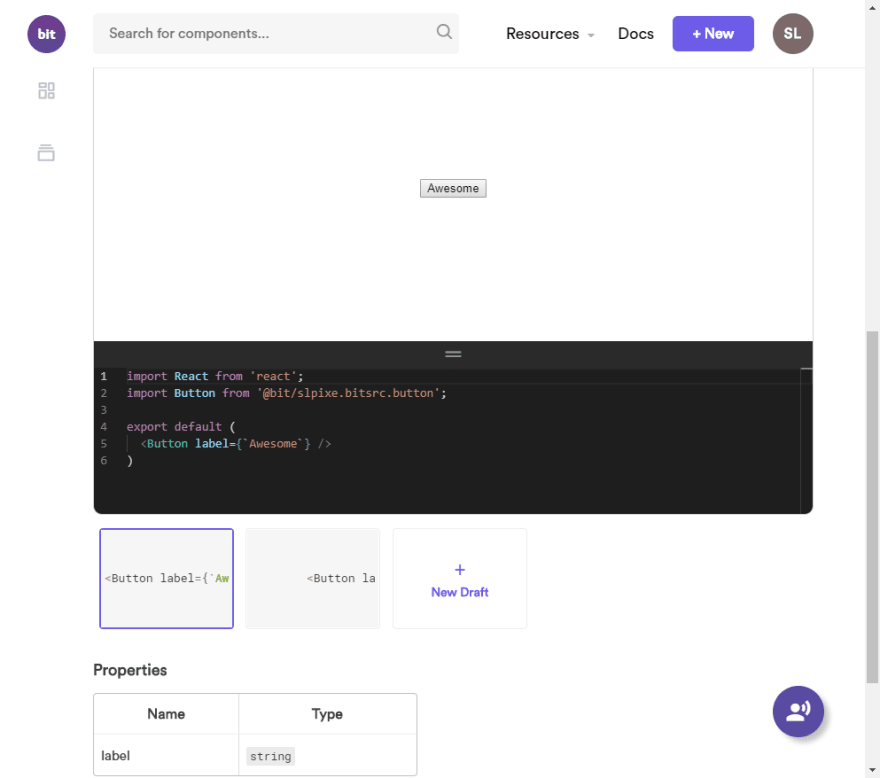Open the components grid sidebar icon
Screen dimensions: 880x778
click(46, 90)
